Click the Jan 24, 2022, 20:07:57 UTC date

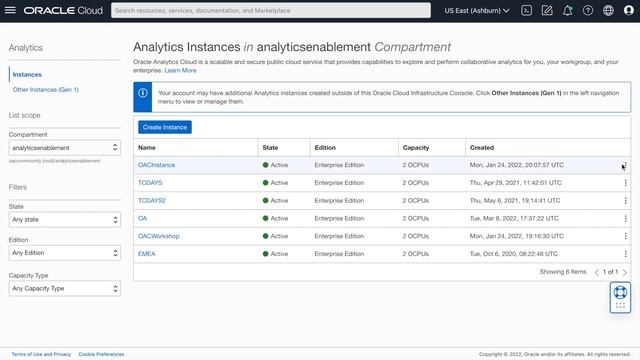[517, 165]
